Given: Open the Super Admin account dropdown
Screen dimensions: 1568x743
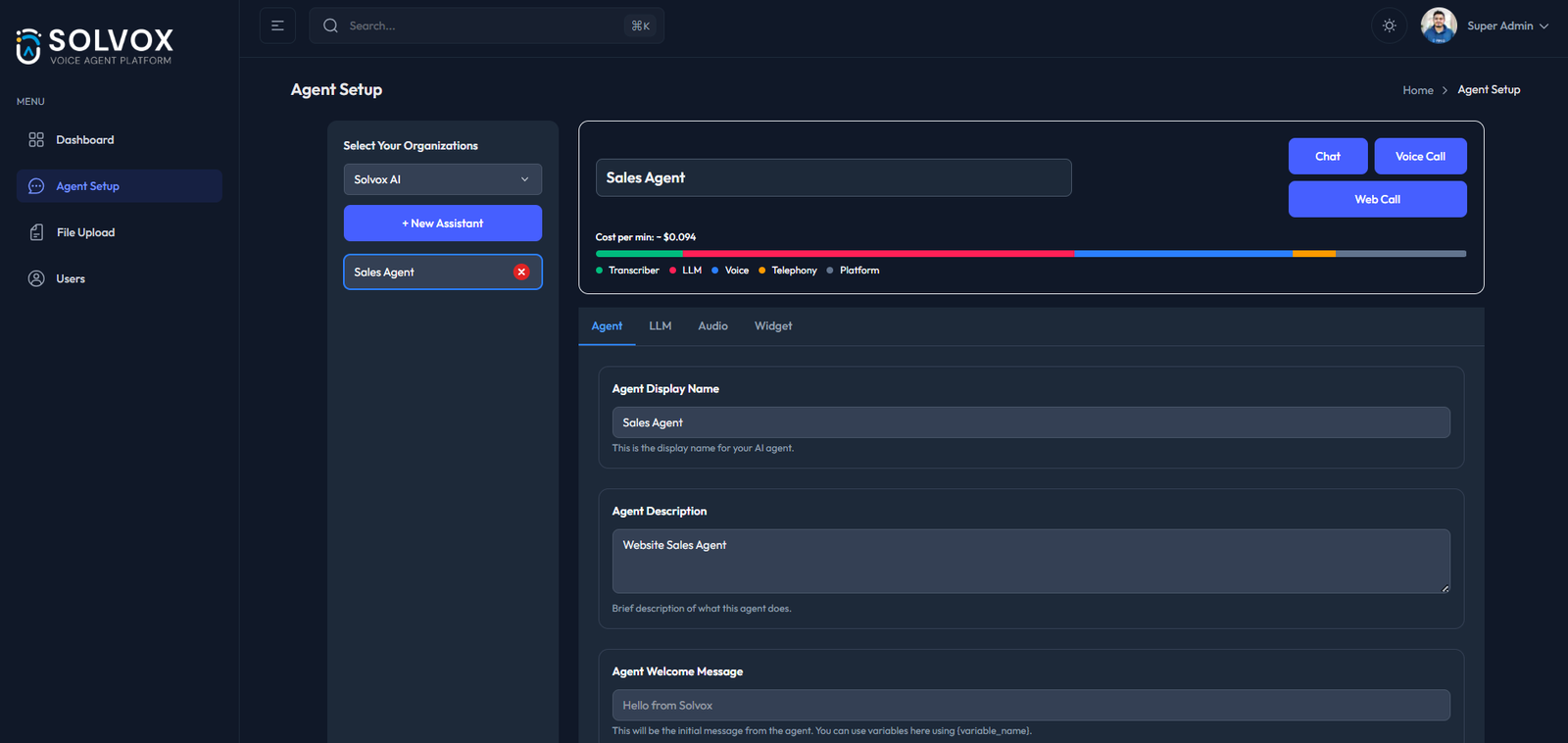Looking at the screenshot, I should coord(1507,26).
